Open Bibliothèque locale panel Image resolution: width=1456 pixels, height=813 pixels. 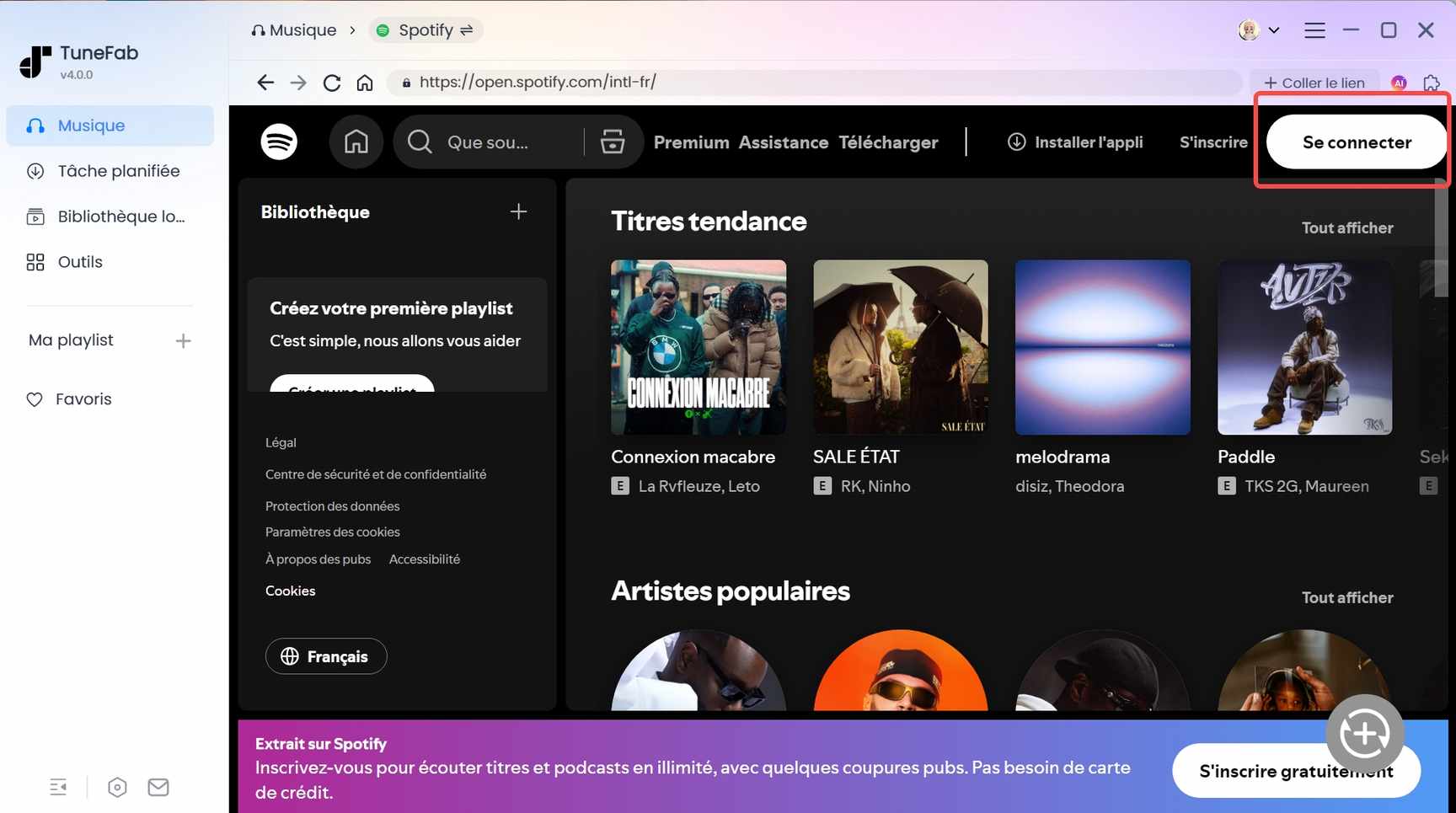pyautogui.click(x=121, y=216)
